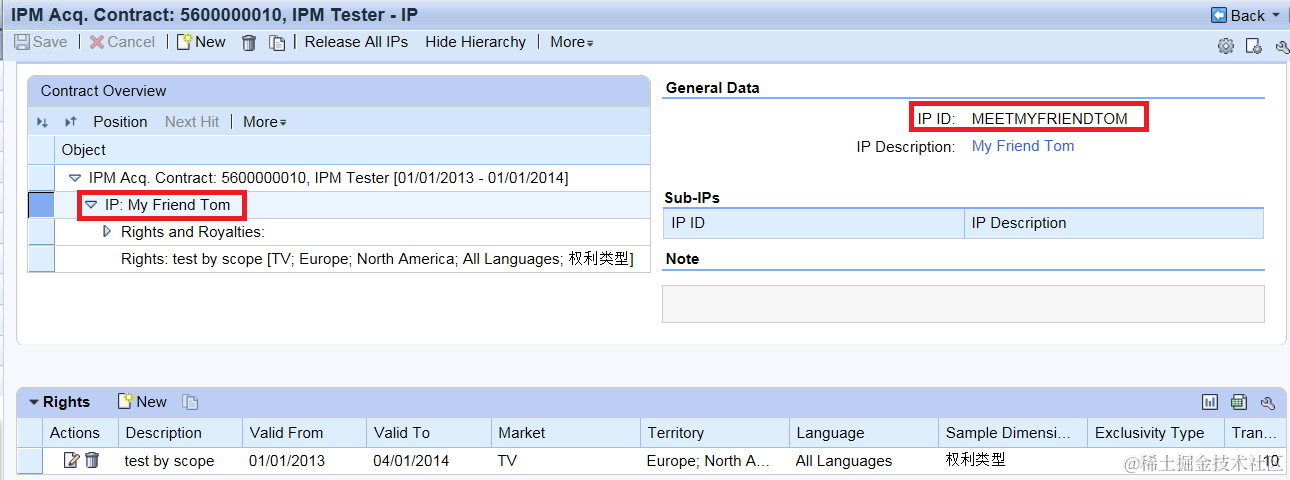Sort by the Valid To column header
This screenshot has width=1290, height=480.
(428, 433)
